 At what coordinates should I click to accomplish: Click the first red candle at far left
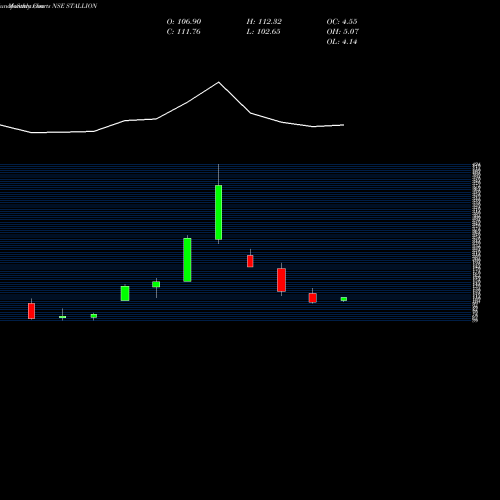coord(31,311)
